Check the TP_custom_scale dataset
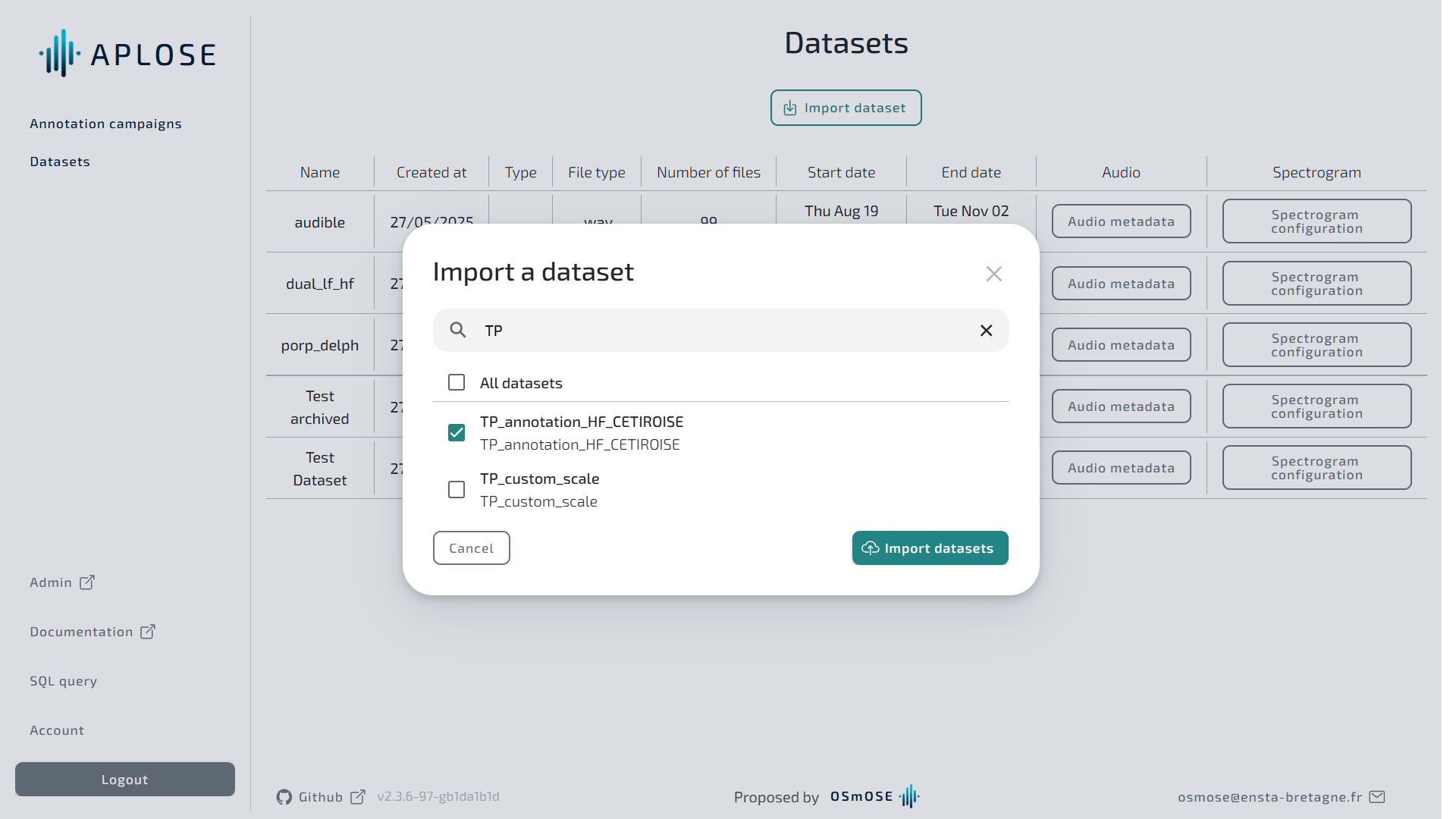Image resolution: width=1456 pixels, height=819 pixels. (x=457, y=490)
